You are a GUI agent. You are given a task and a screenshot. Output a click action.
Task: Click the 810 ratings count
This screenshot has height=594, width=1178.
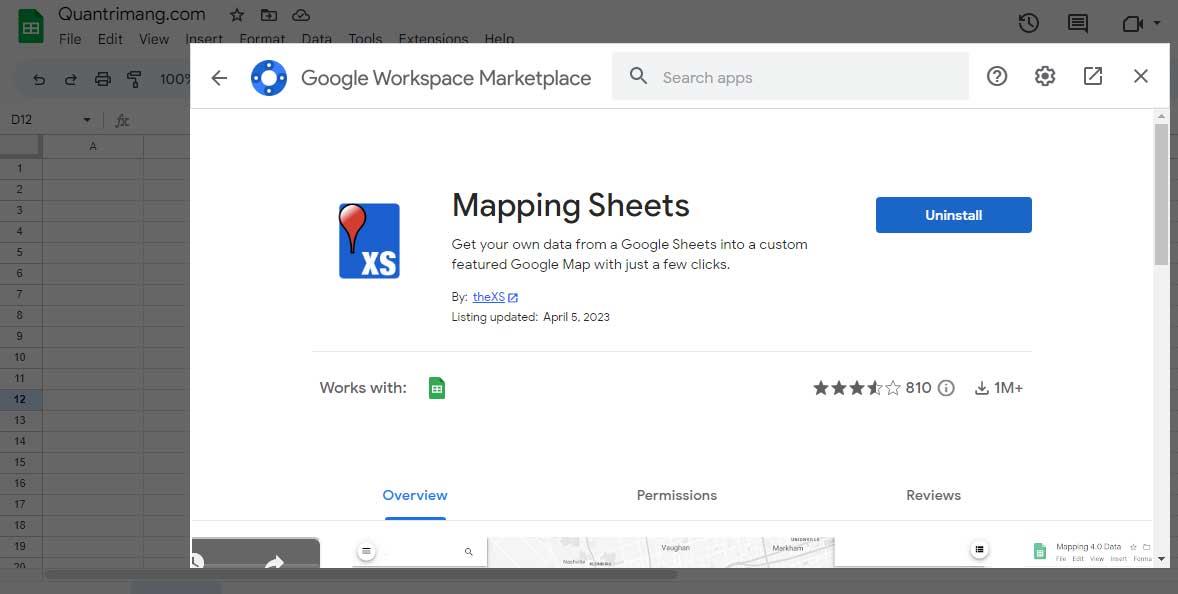[x=918, y=387]
